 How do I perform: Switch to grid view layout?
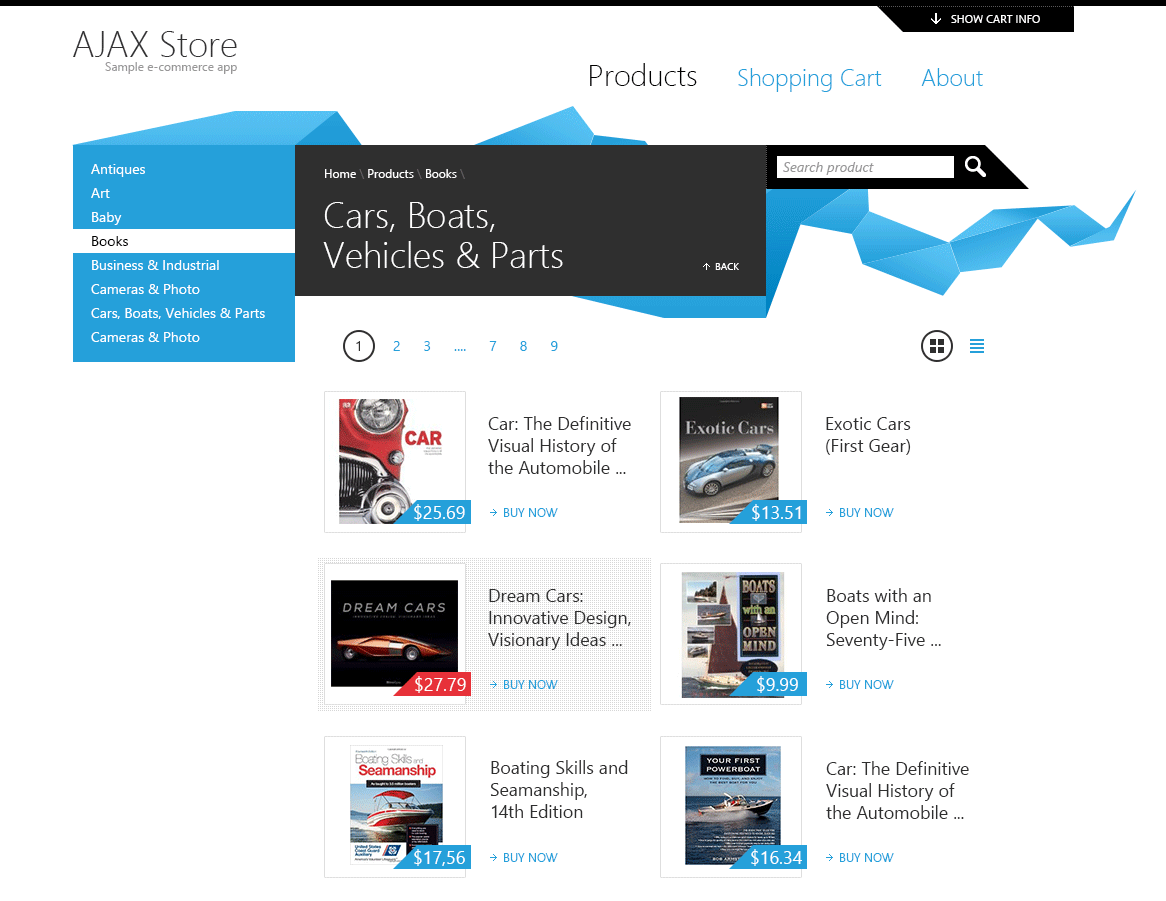pyautogui.click(x=937, y=346)
